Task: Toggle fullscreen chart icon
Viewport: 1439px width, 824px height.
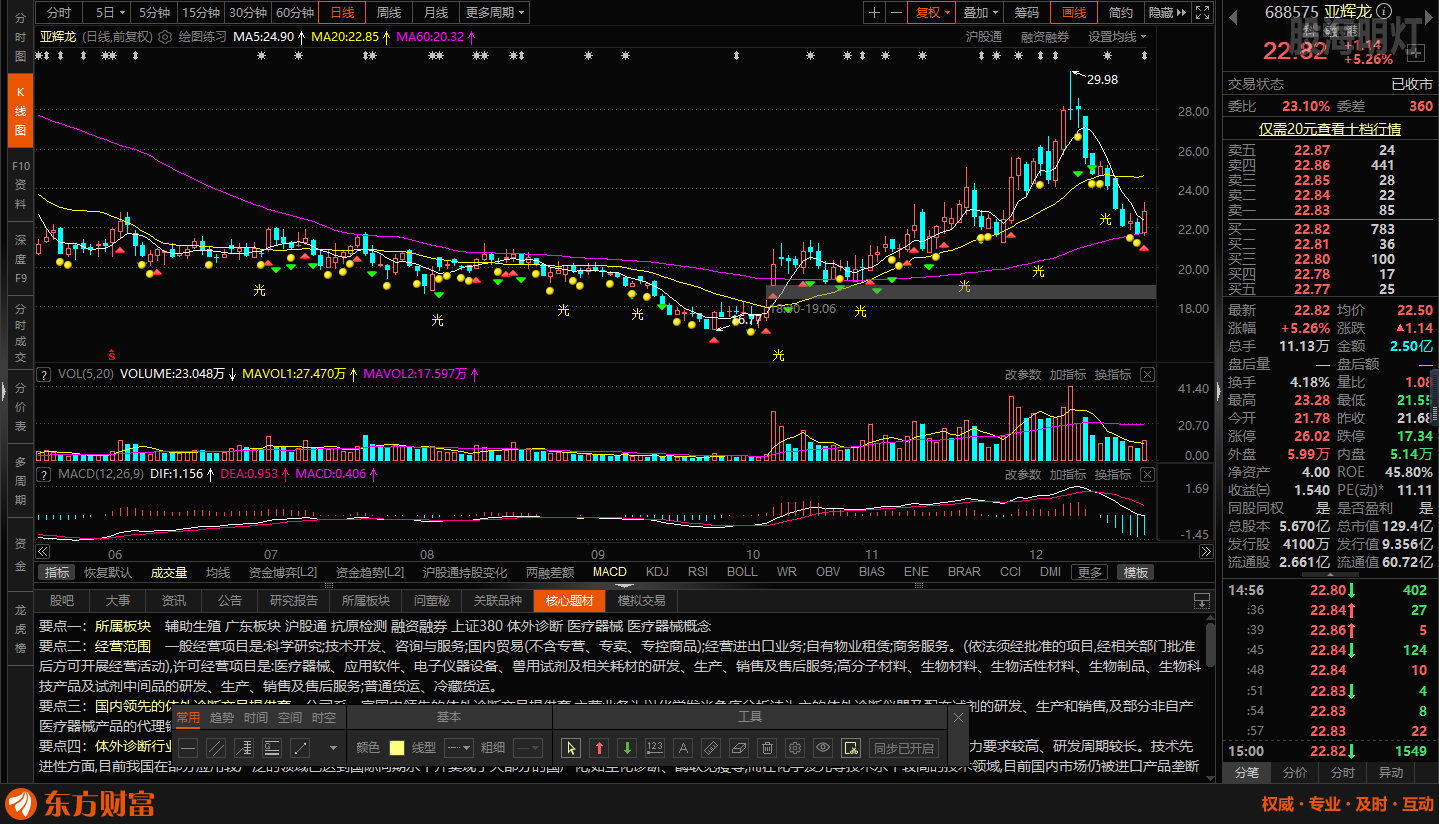Action: [1204, 12]
